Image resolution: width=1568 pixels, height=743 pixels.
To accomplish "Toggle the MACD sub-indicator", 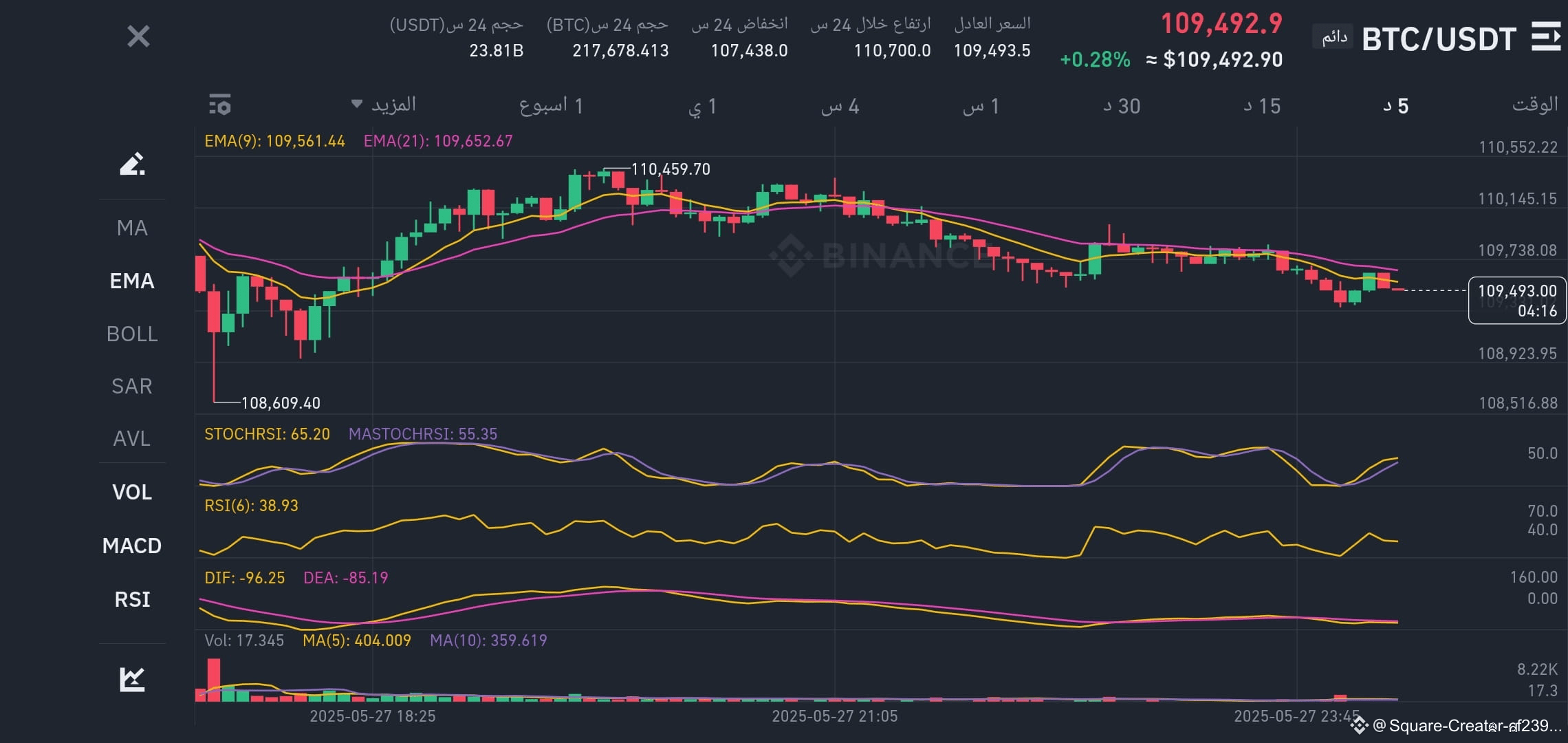I will point(132,546).
